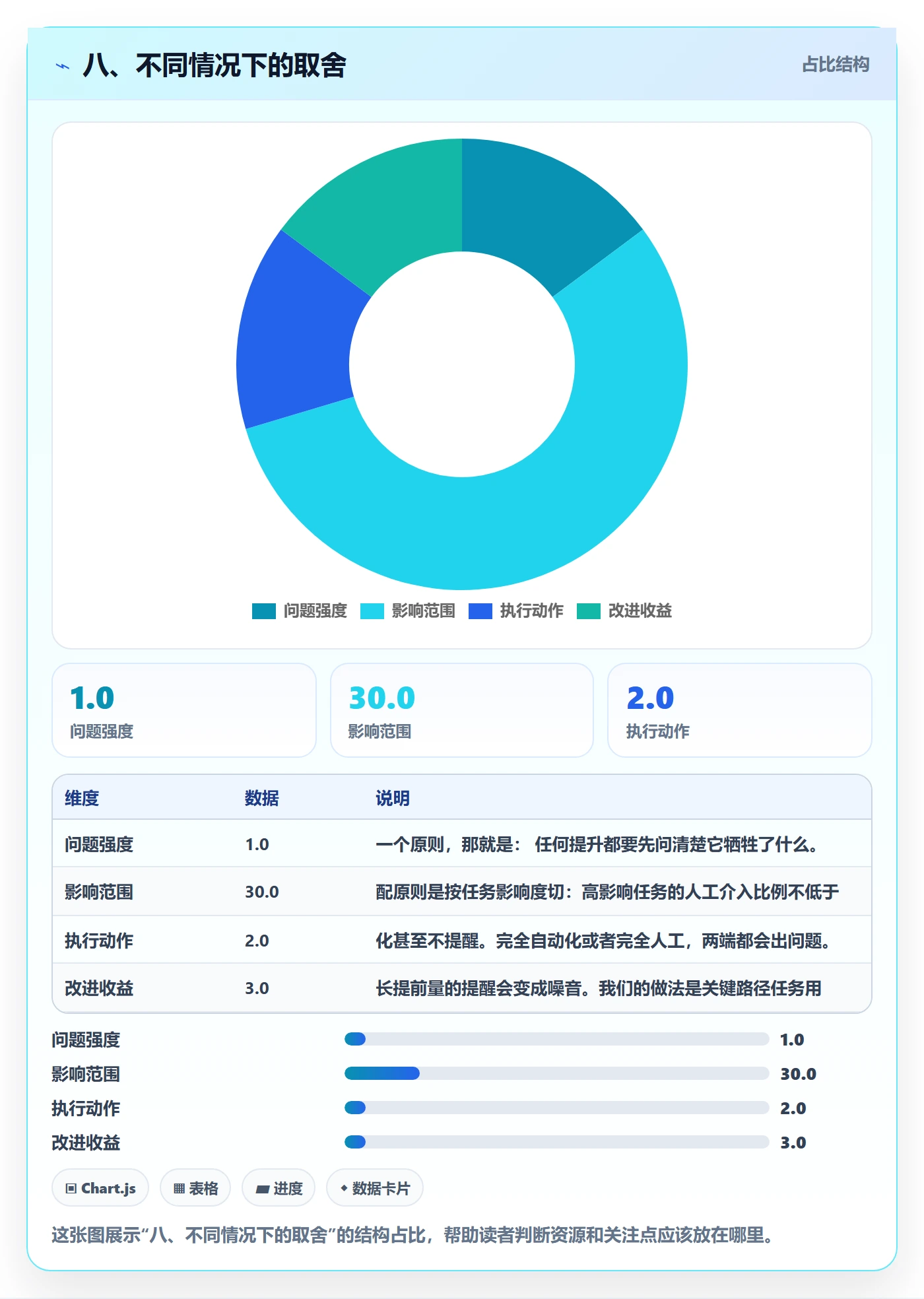
Task: Toggle the 问题强度 legend swatch
Action: coord(264,611)
